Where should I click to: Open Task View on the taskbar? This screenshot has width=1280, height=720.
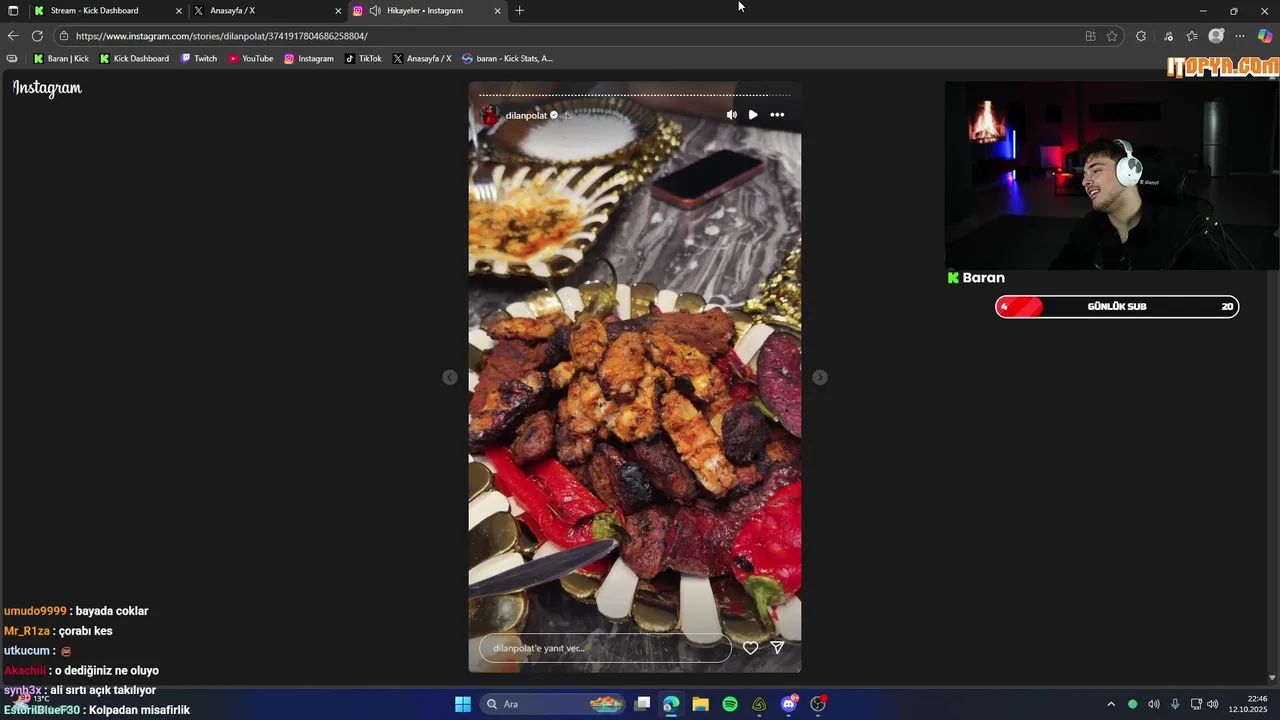tap(643, 704)
